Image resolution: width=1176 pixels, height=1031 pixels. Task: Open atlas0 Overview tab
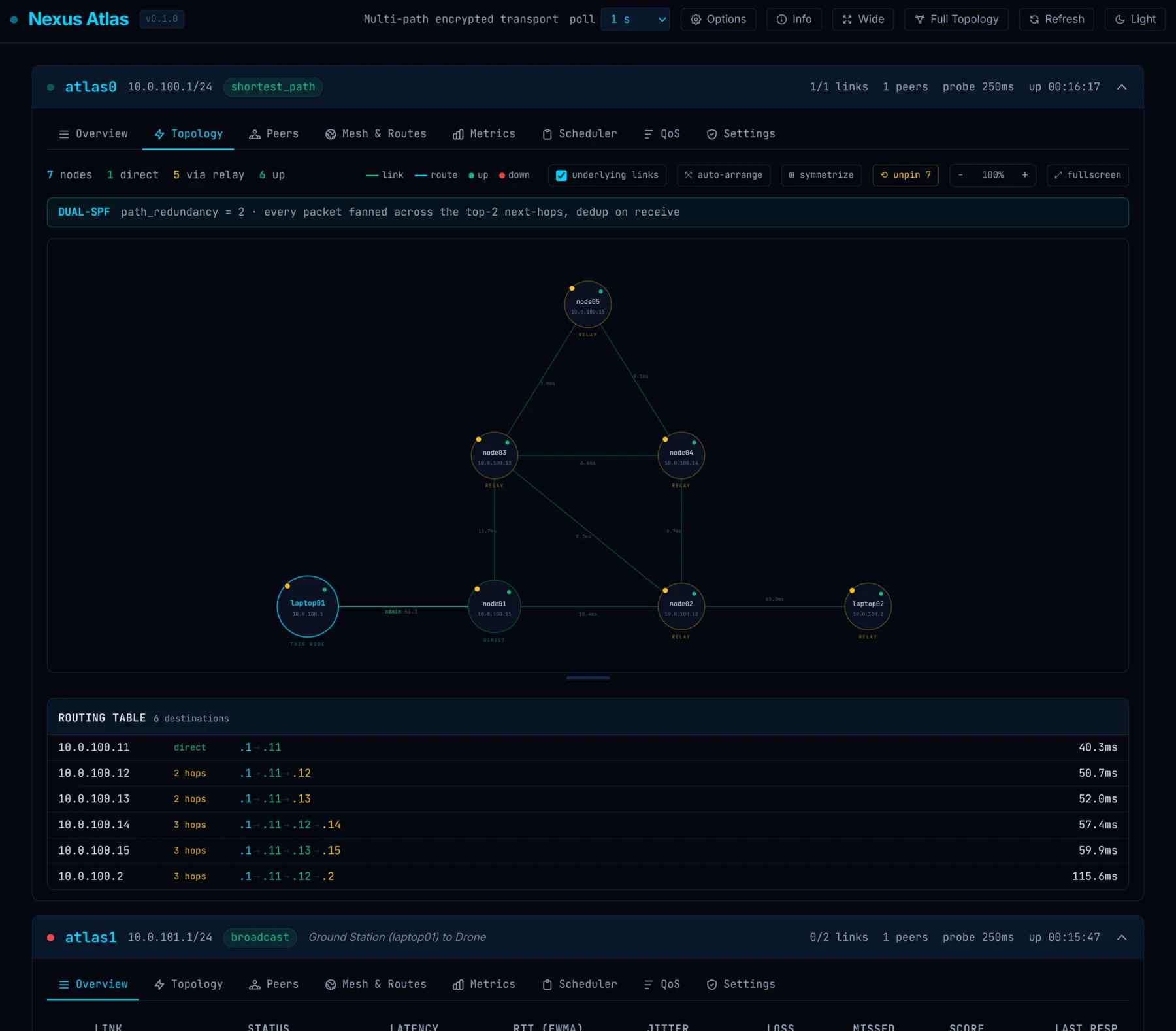pos(93,134)
